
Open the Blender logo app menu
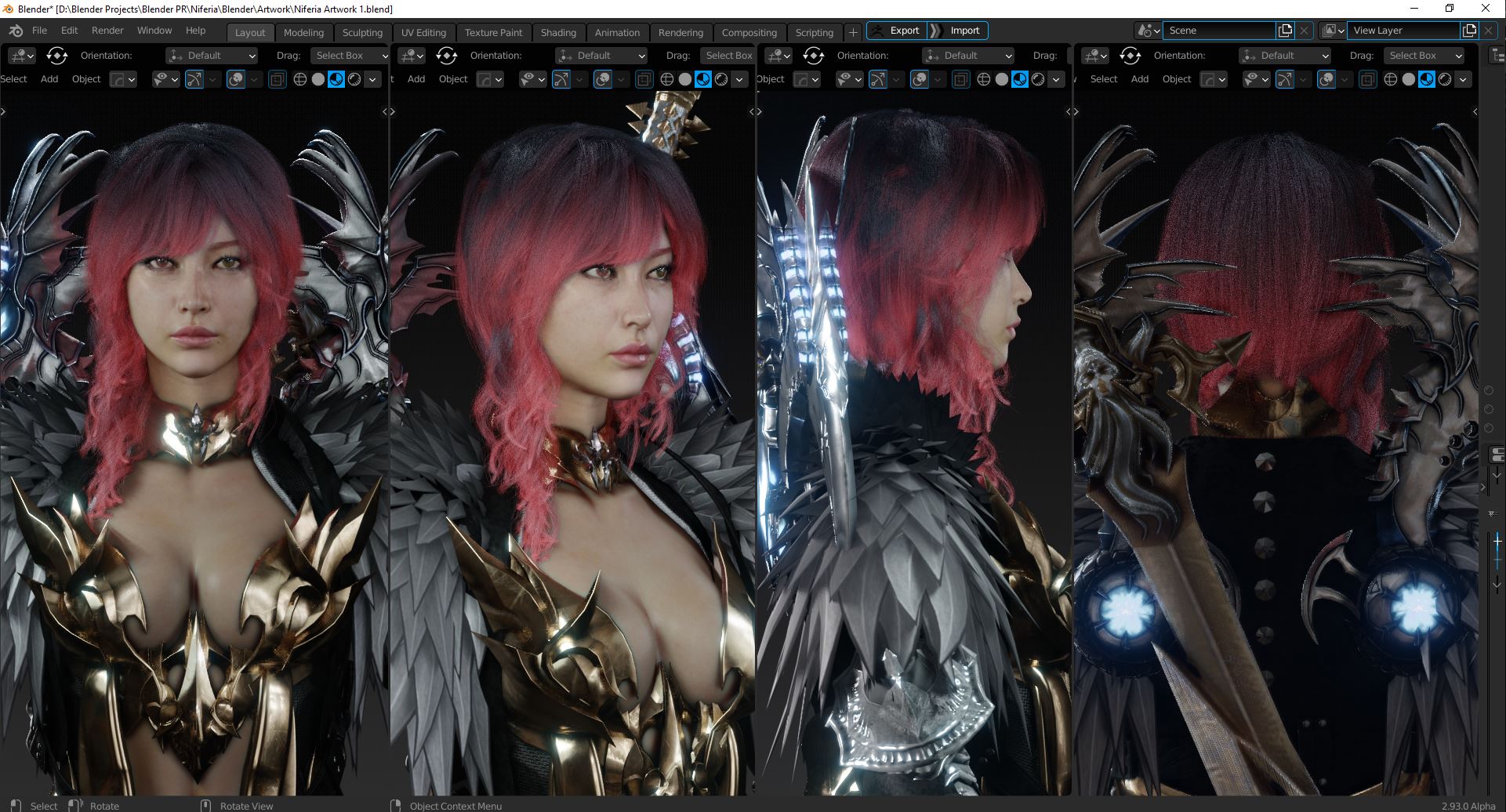tap(16, 31)
